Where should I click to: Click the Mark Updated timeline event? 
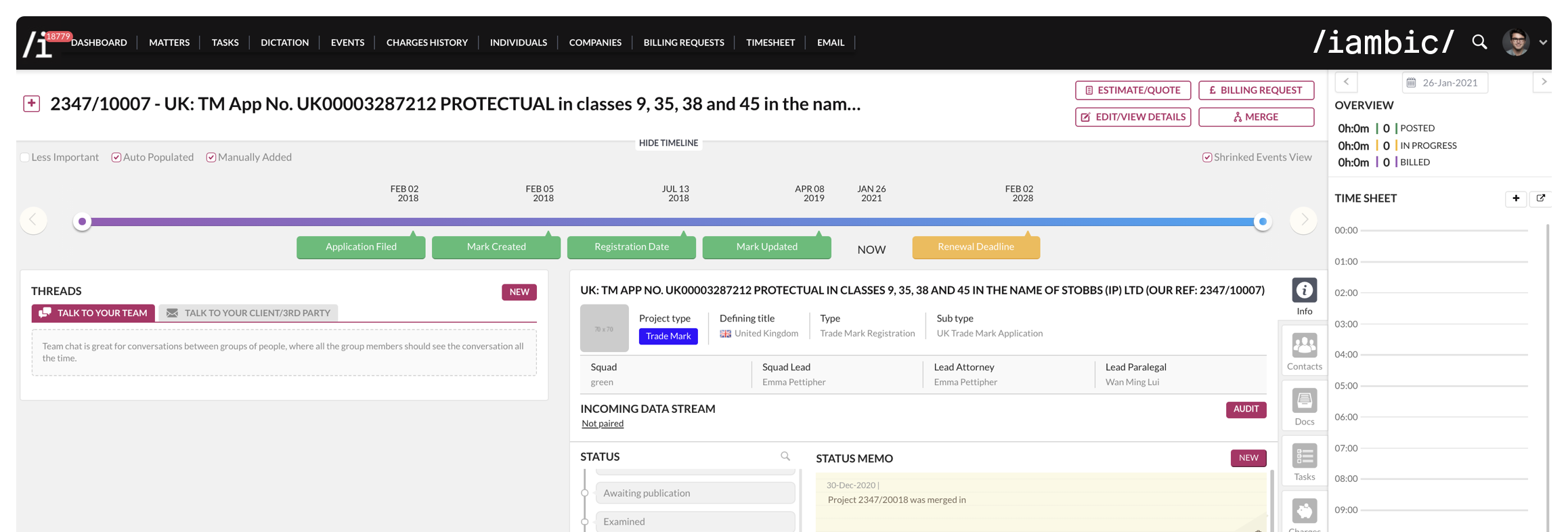click(x=767, y=247)
